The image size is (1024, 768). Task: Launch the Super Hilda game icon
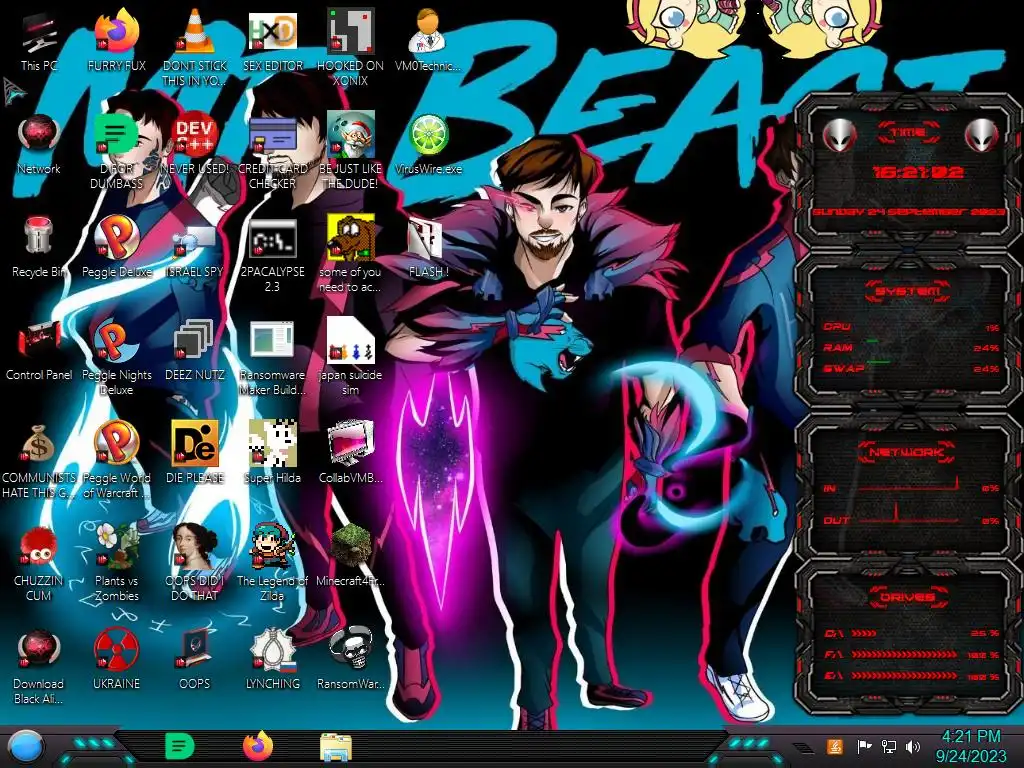(272, 454)
